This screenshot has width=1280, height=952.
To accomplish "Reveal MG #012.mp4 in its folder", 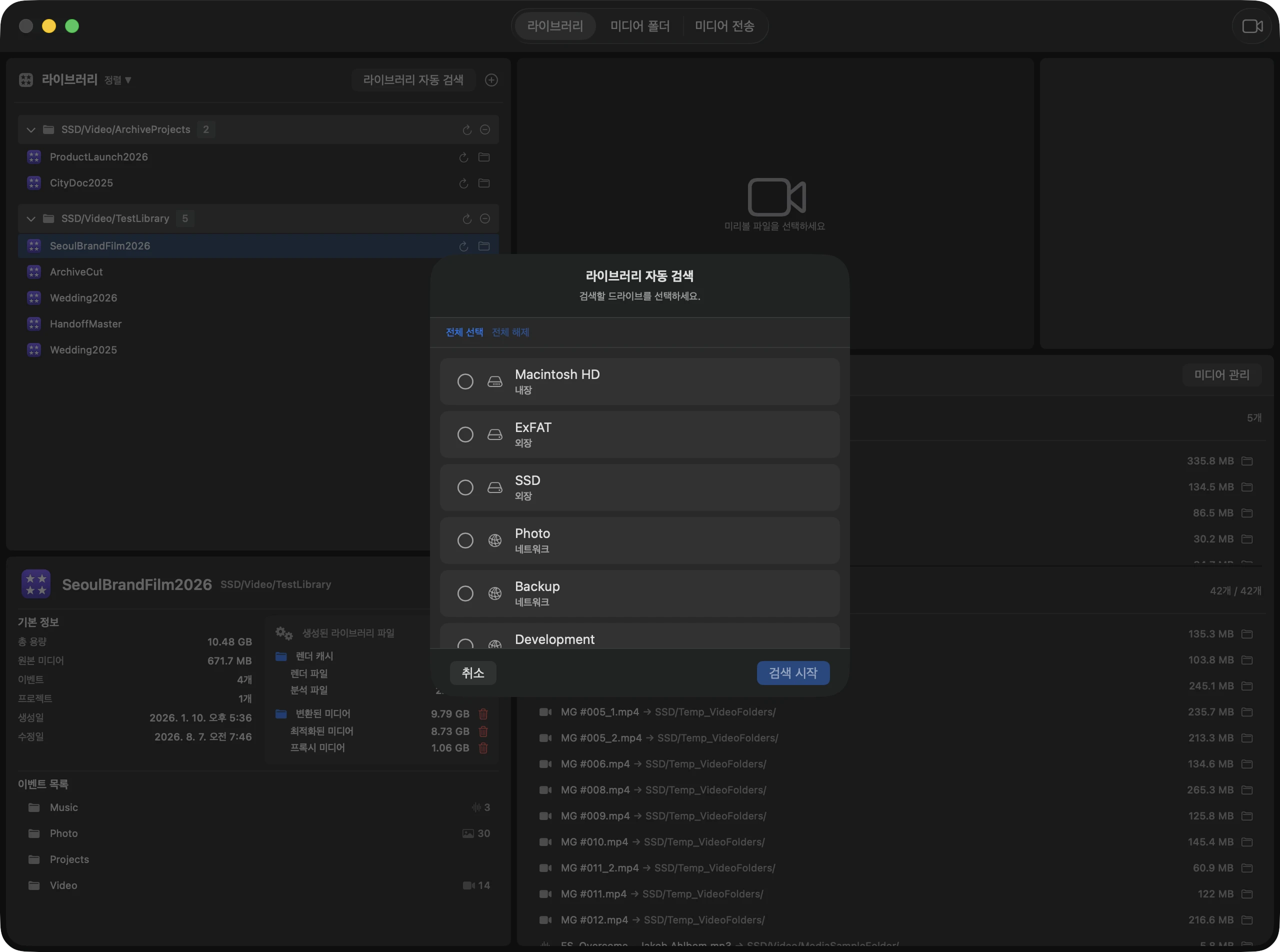I will tap(1247, 920).
